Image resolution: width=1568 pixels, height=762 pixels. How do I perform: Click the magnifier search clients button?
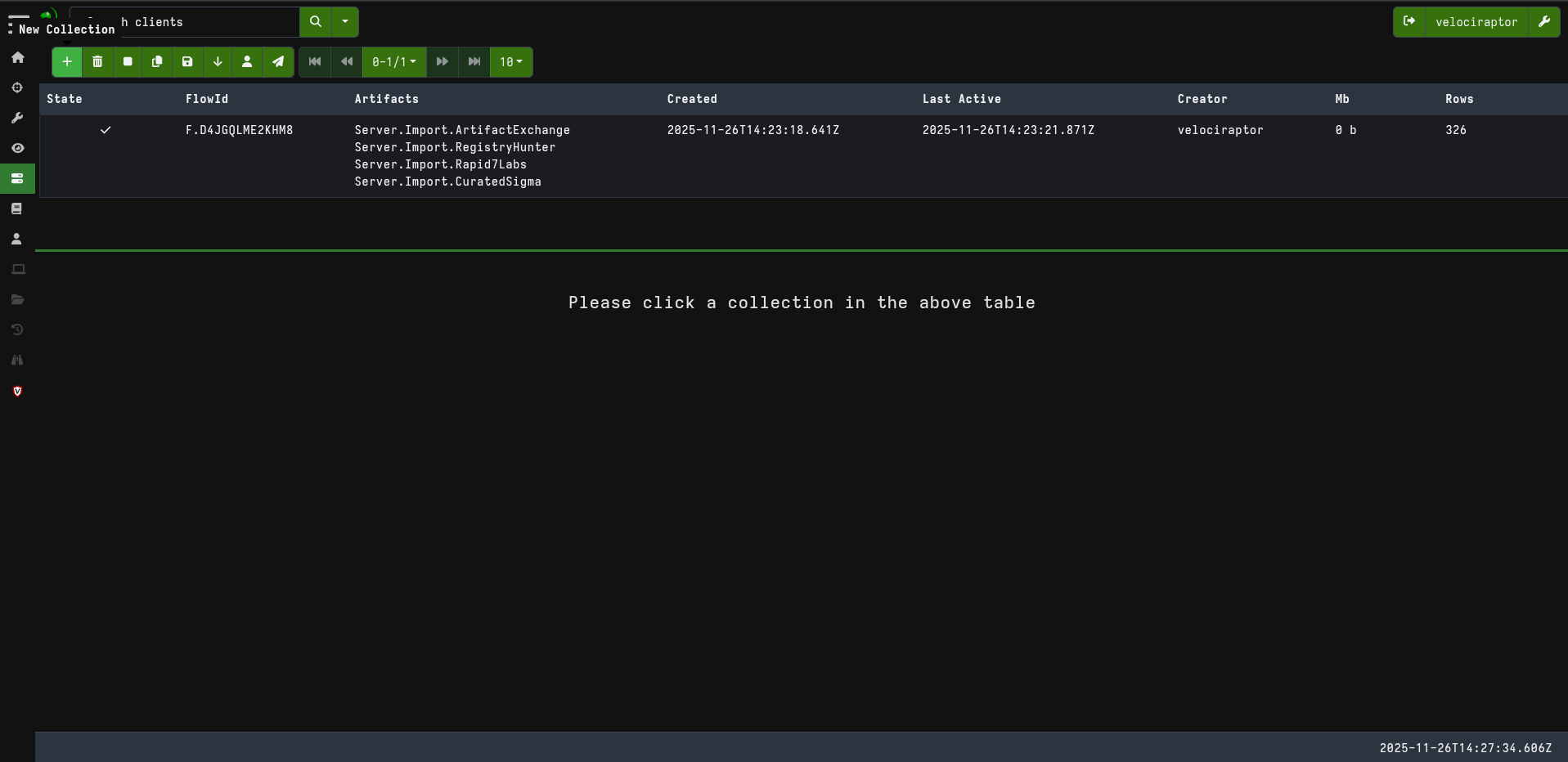316,22
